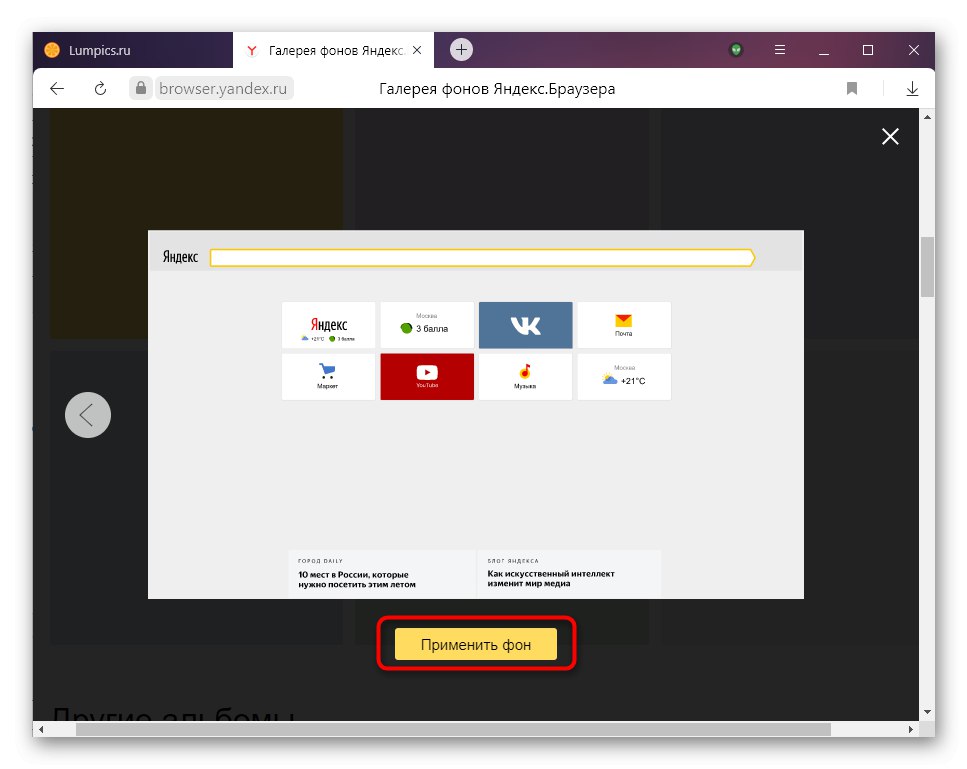Open the downloads panel

[912, 89]
